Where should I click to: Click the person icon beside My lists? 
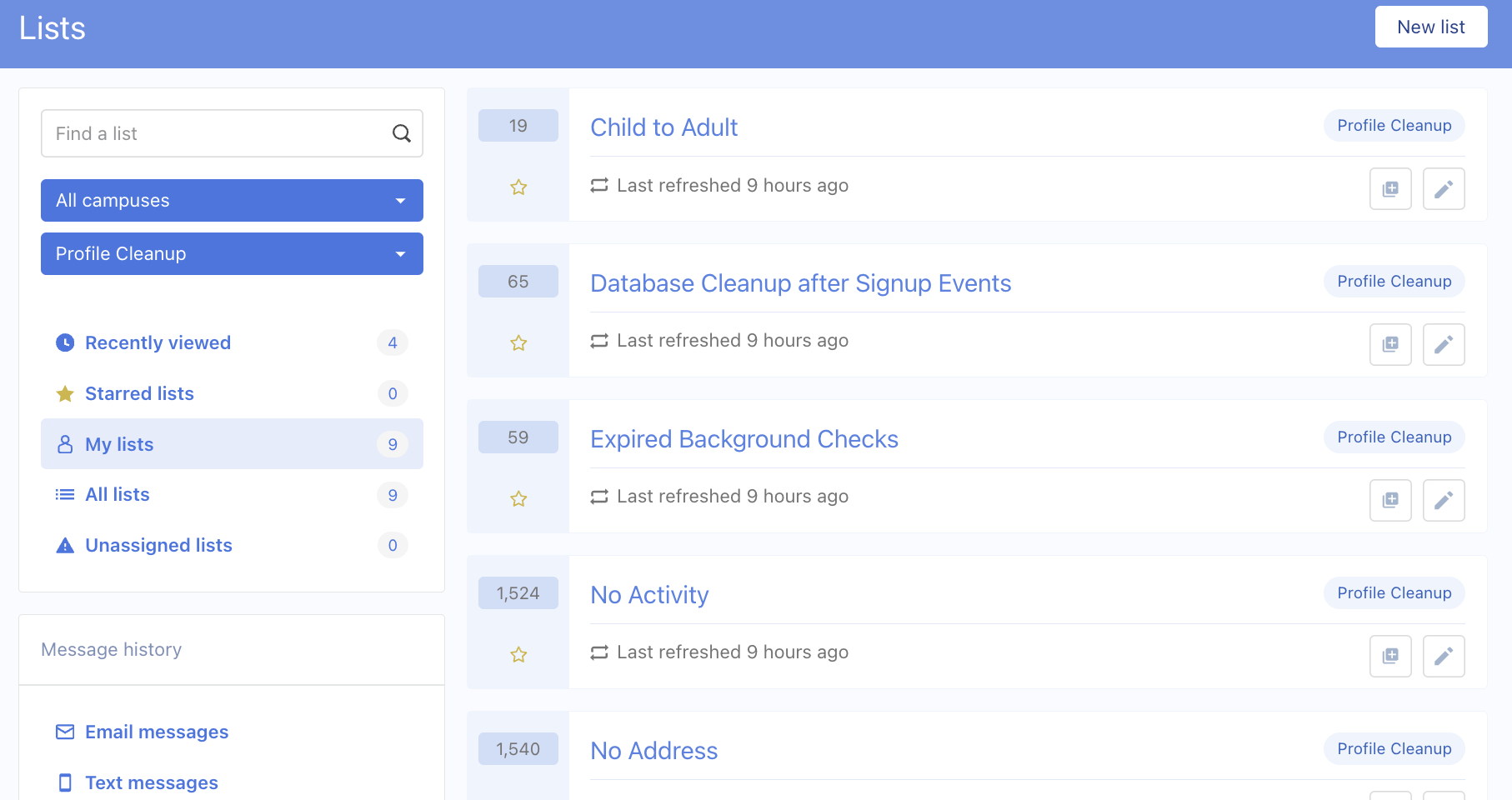click(65, 444)
